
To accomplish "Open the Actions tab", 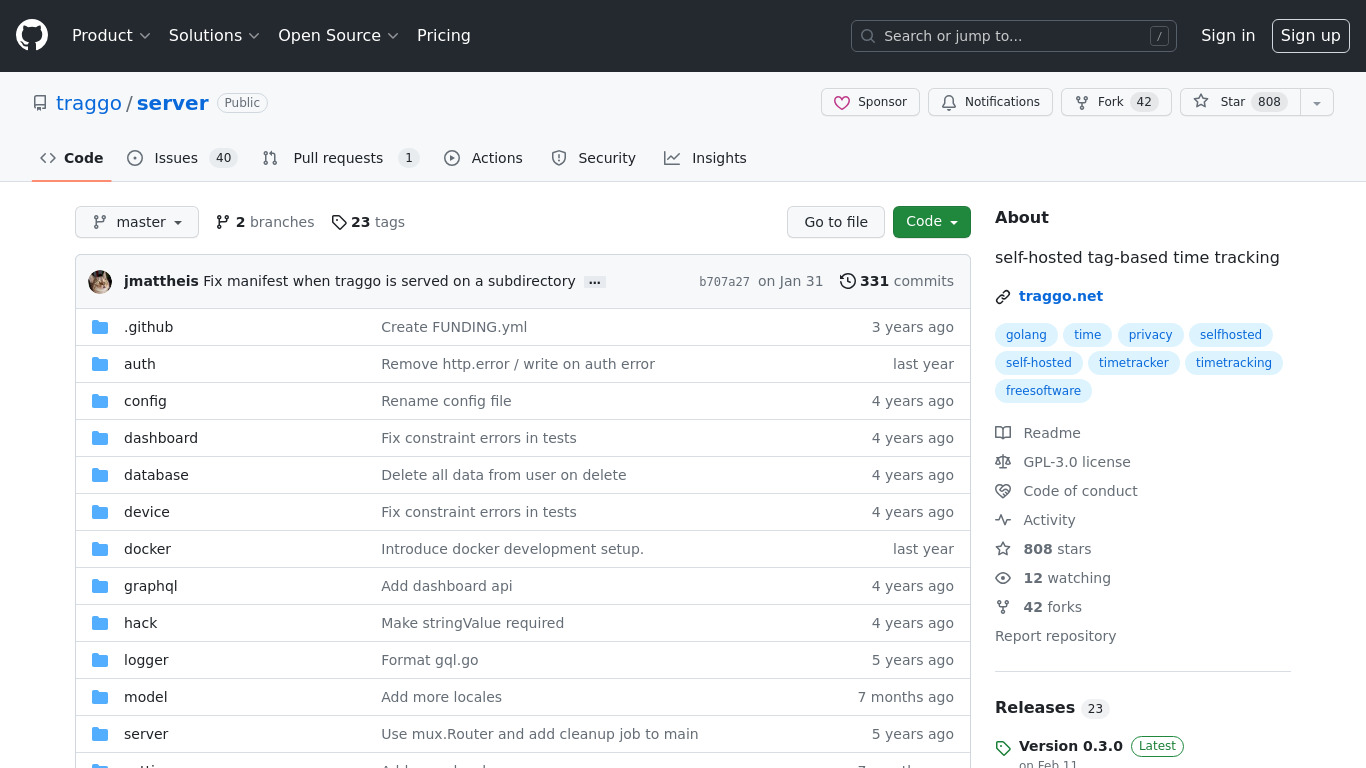I will tap(483, 158).
